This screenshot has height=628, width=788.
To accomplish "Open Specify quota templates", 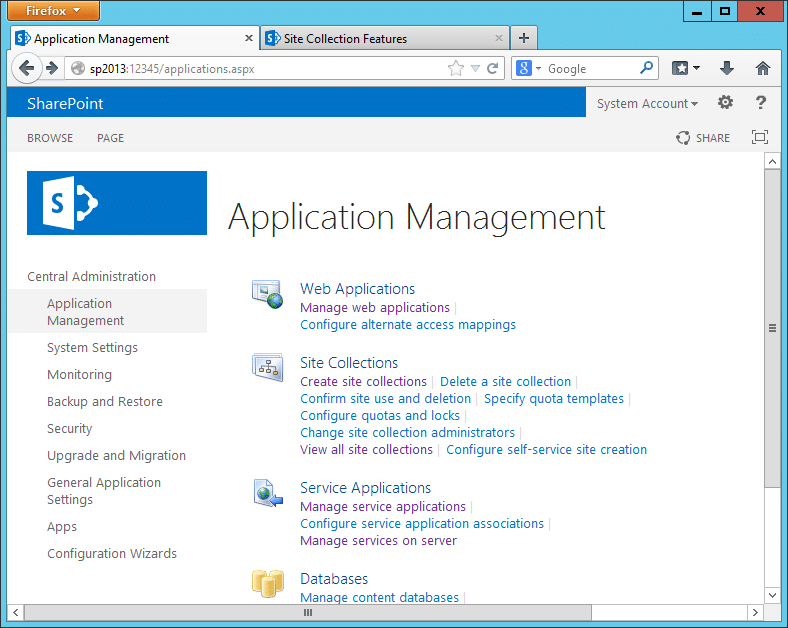I will tap(554, 398).
